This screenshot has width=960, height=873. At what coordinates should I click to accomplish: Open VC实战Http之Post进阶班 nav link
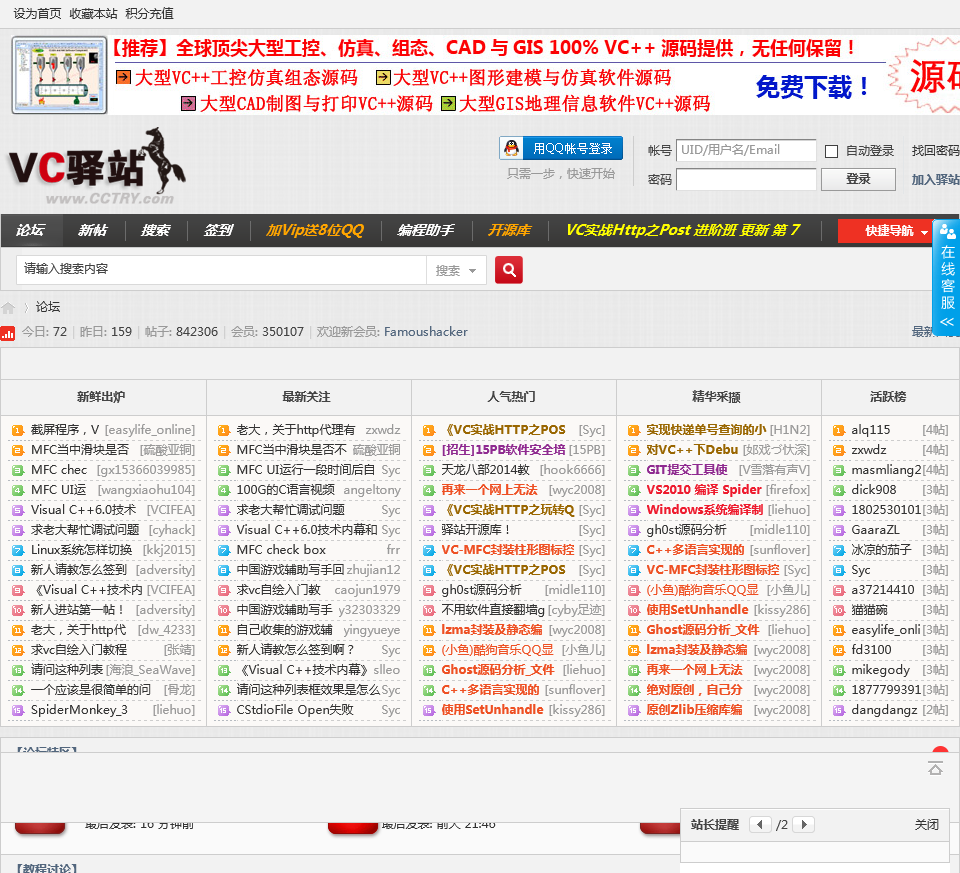683,230
